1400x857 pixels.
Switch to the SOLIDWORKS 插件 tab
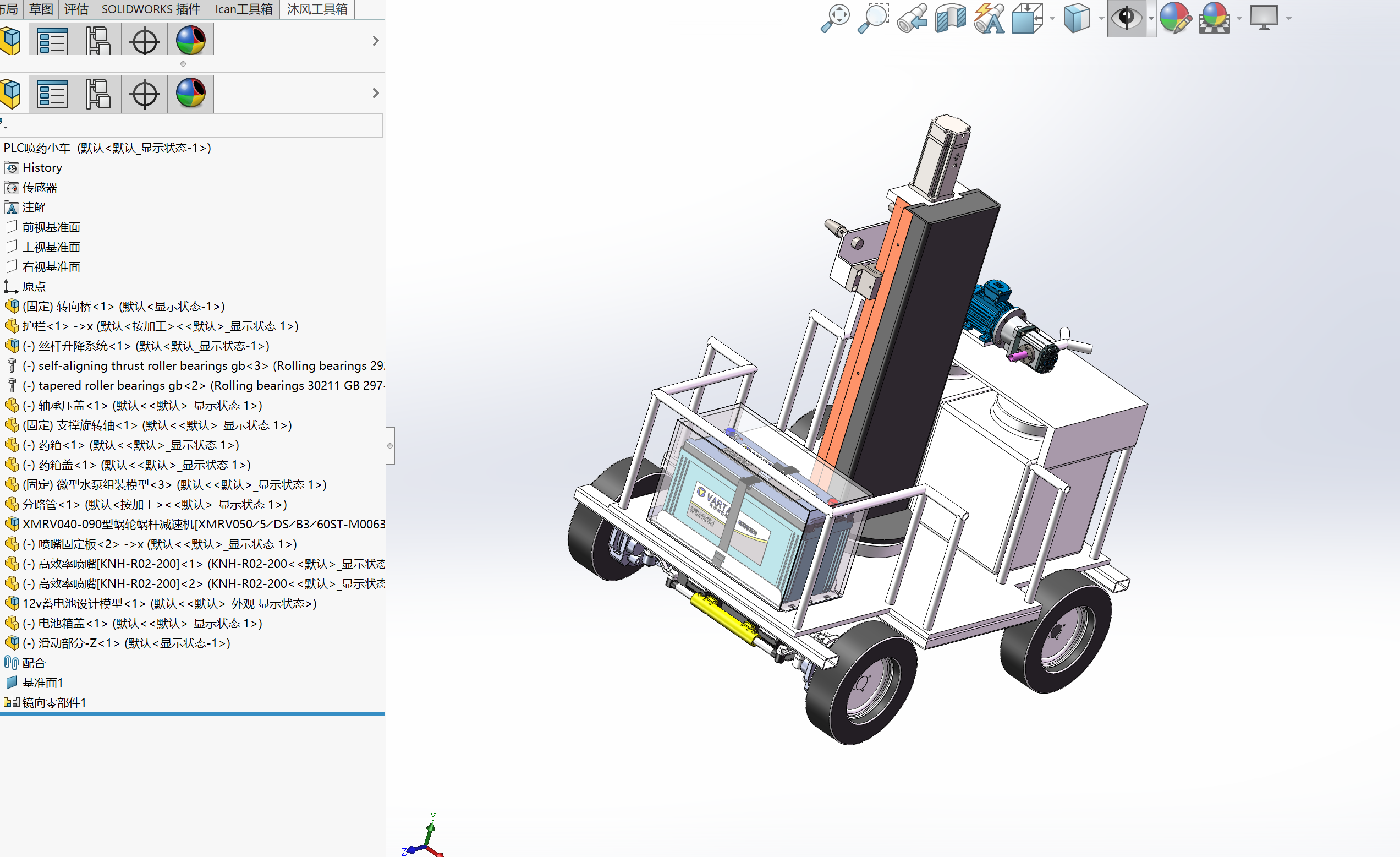pos(151,9)
